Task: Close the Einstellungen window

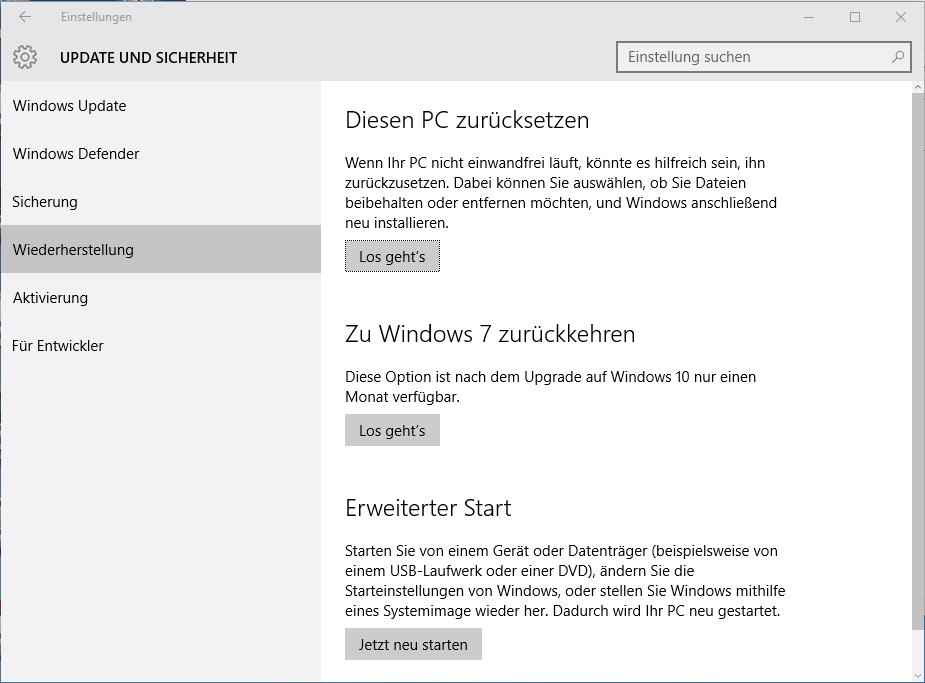Action: [901, 17]
